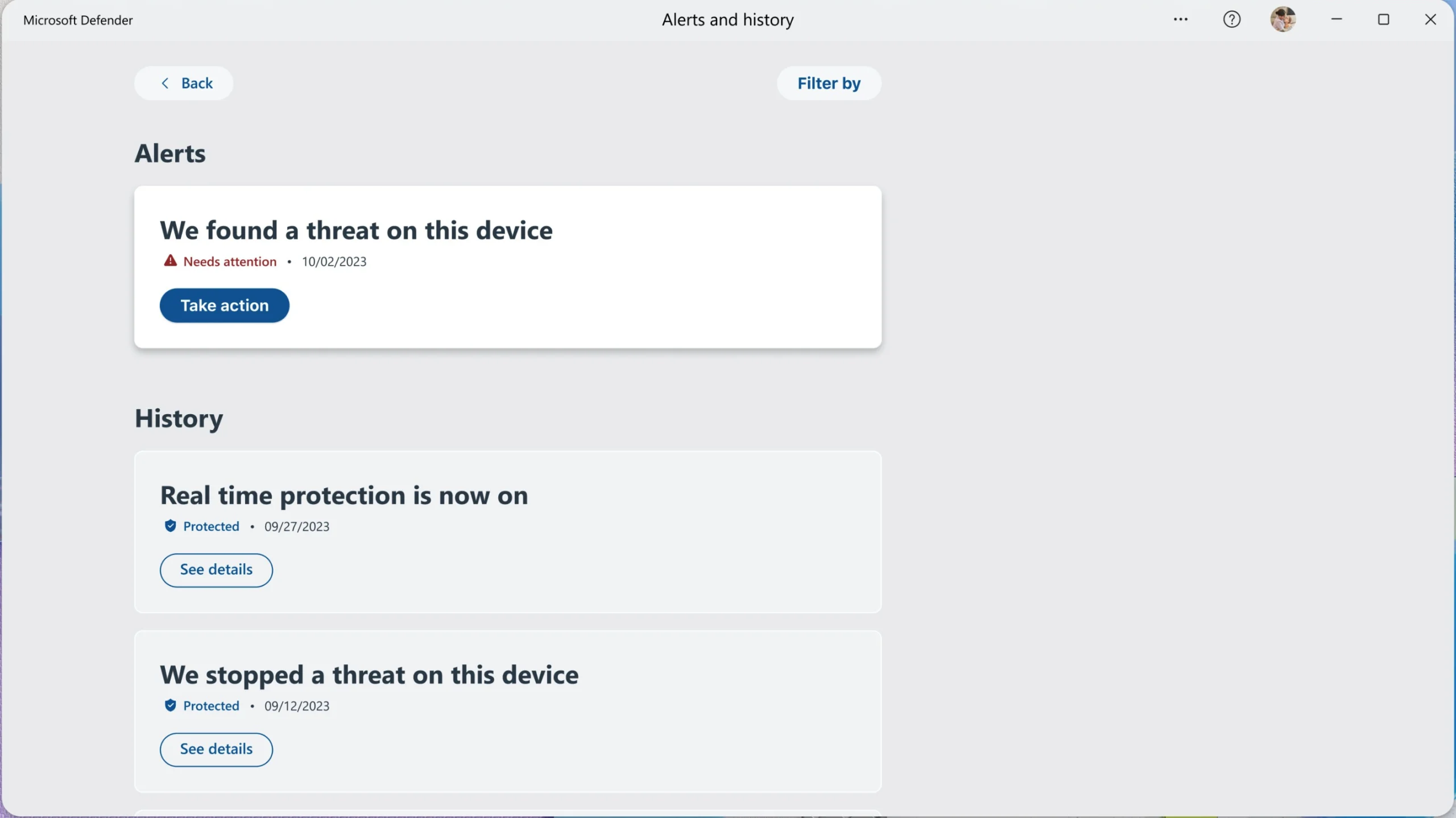Viewport: 1456px width, 818px height.
Task: Select the 'We found a threat' alert title
Action: pyautogui.click(x=356, y=230)
